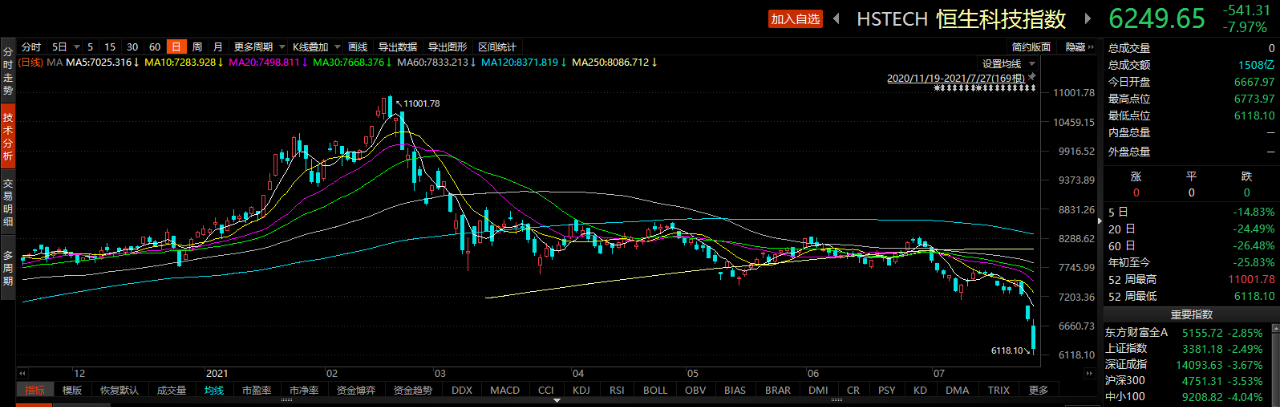Screen dimensions: 1280x407
Task: Show the 市盈率 P/E indicator
Action: point(255,390)
